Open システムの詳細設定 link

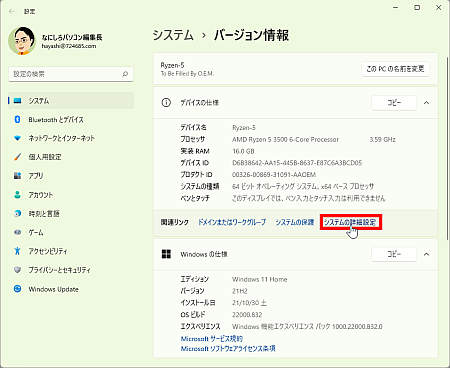pyautogui.click(x=350, y=222)
